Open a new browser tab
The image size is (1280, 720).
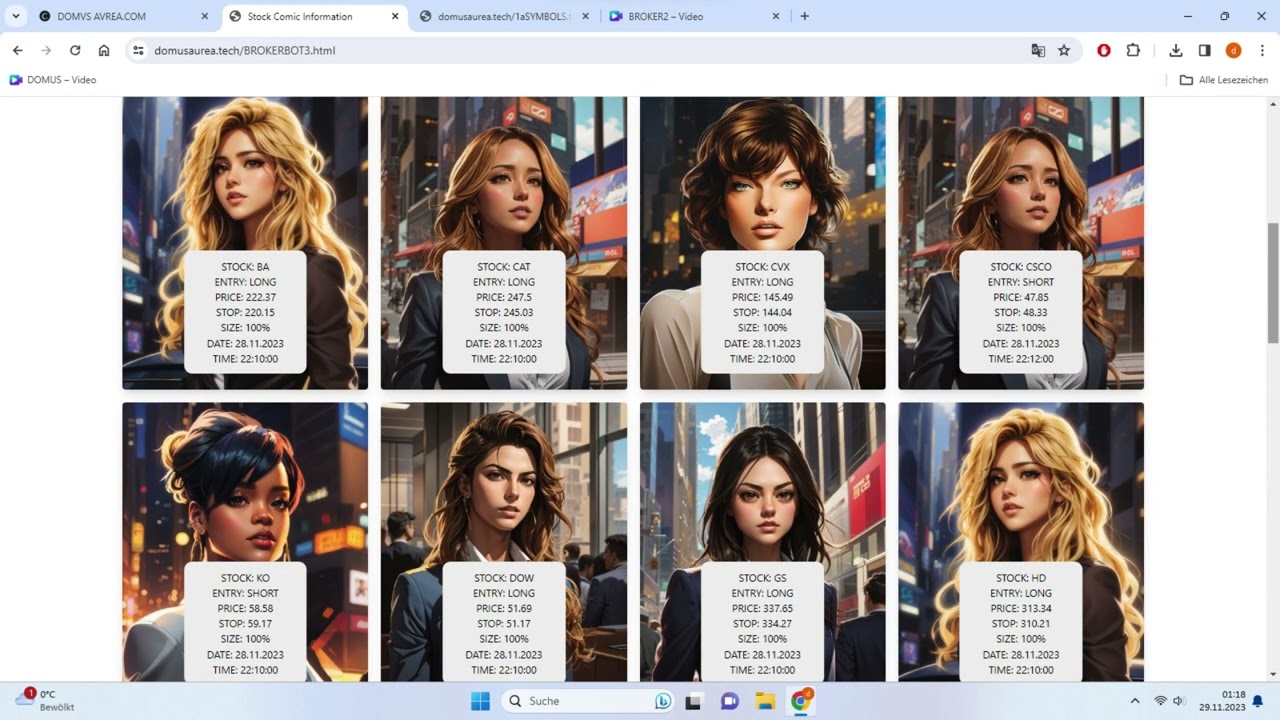coord(805,16)
